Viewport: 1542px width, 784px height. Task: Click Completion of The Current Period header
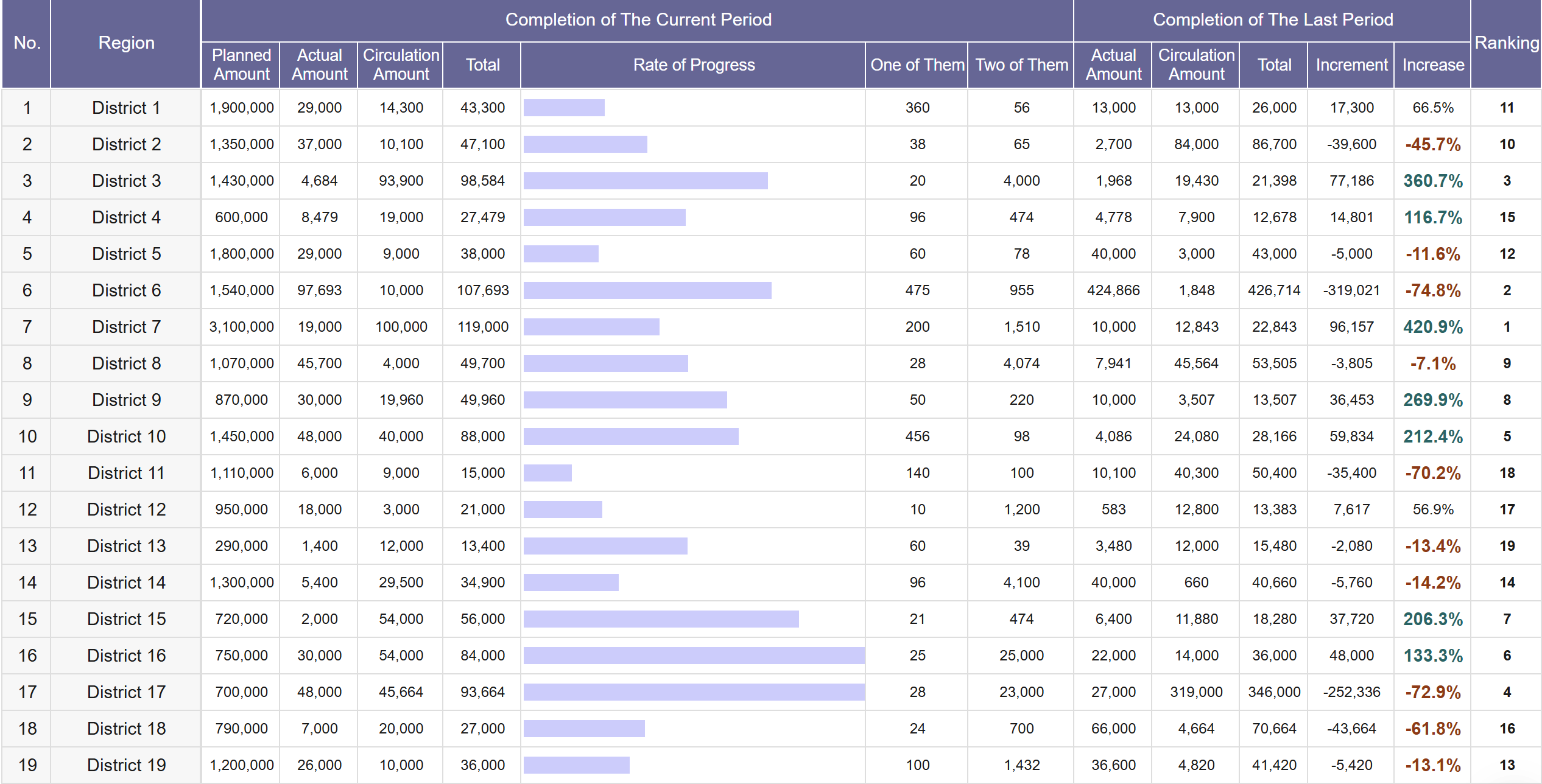pos(638,20)
